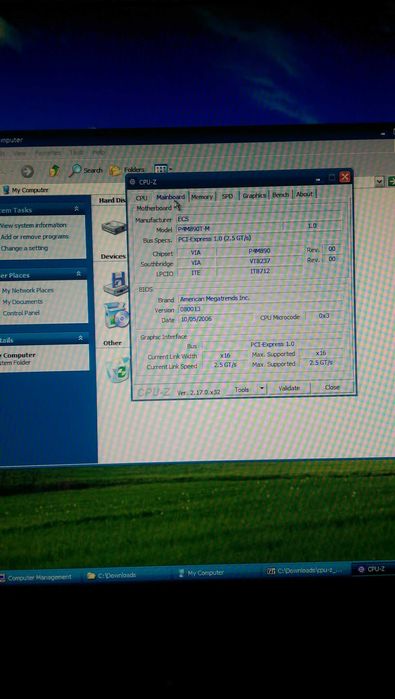Click the My Computer icon in address bar
Viewport: 395px width, 699px height.
5,190
